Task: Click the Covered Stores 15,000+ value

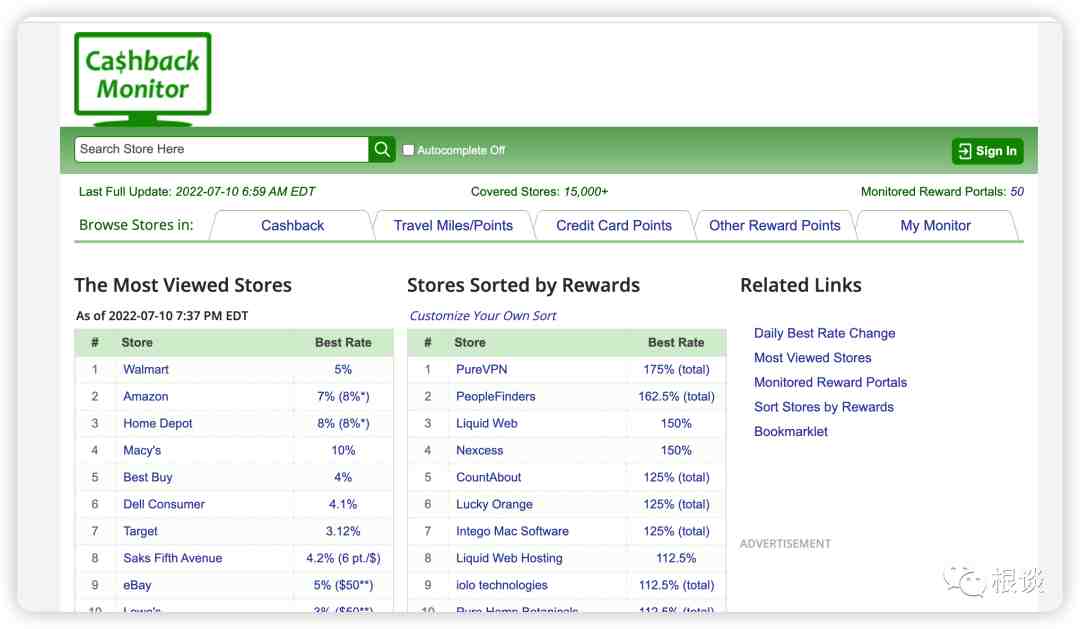Action: pos(586,192)
